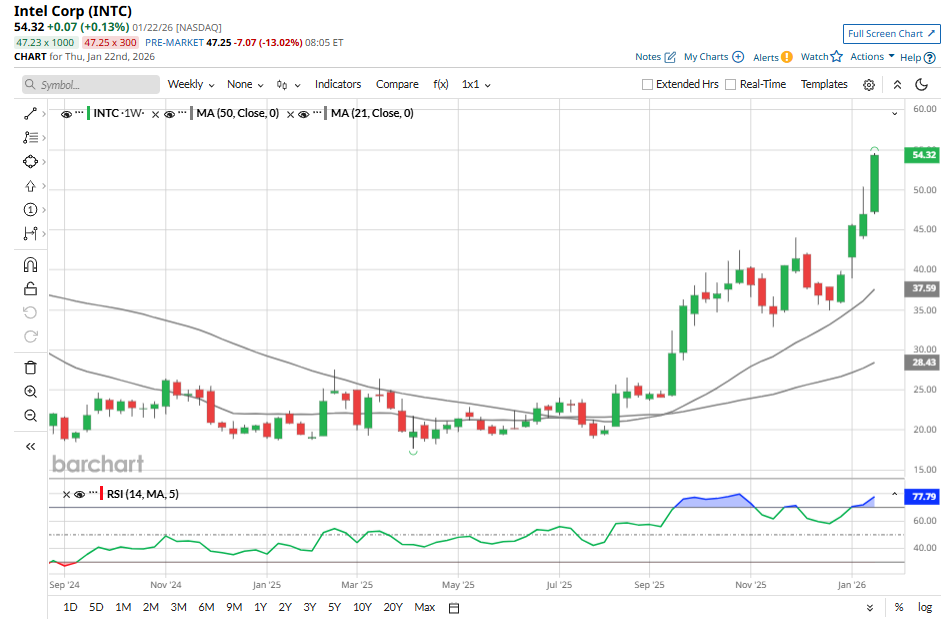Image resolution: width=950 pixels, height=638 pixels.
Task: Select the 3M time range
Action: coord(178,607)
